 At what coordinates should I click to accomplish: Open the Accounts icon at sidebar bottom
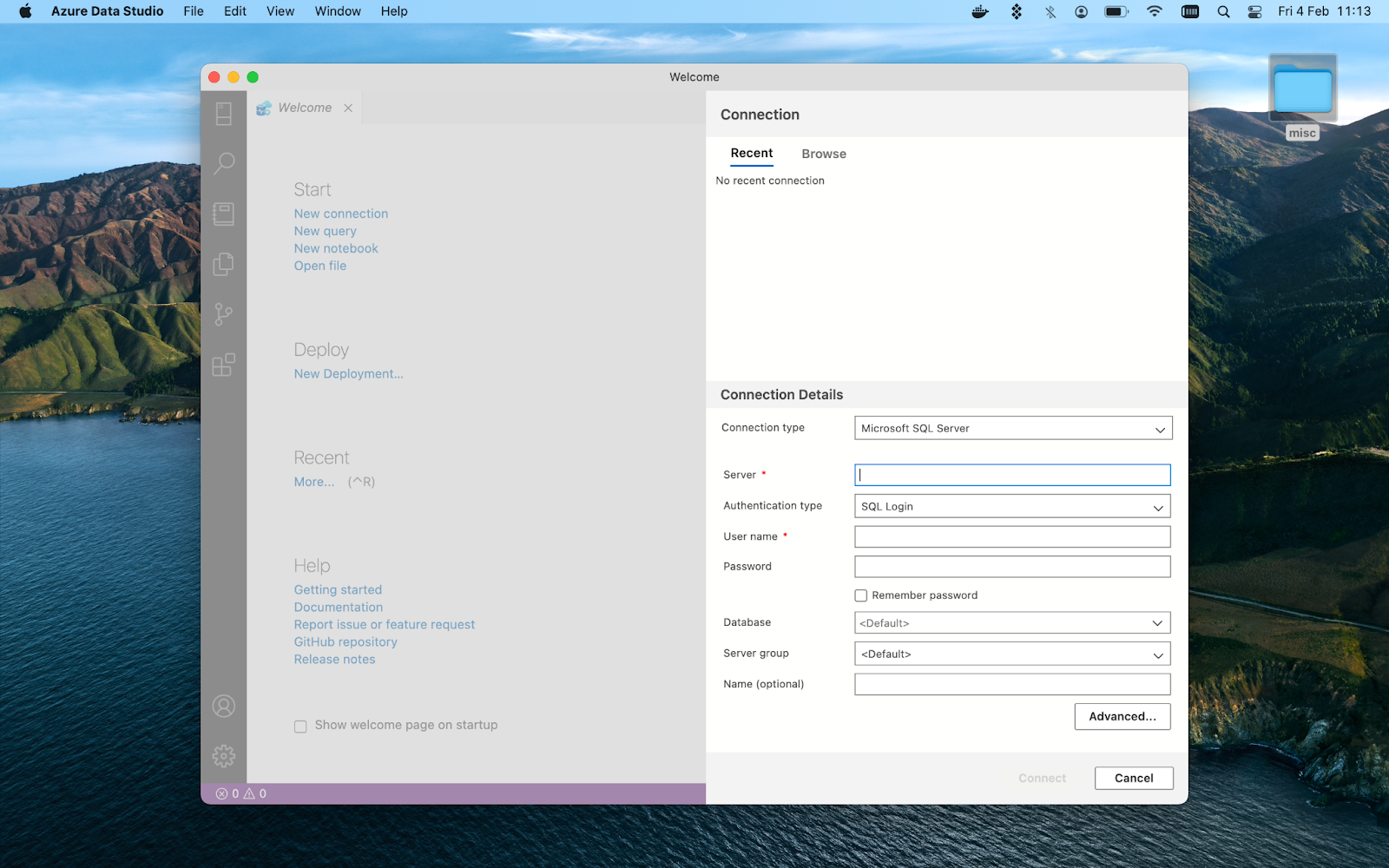(224, 706)
